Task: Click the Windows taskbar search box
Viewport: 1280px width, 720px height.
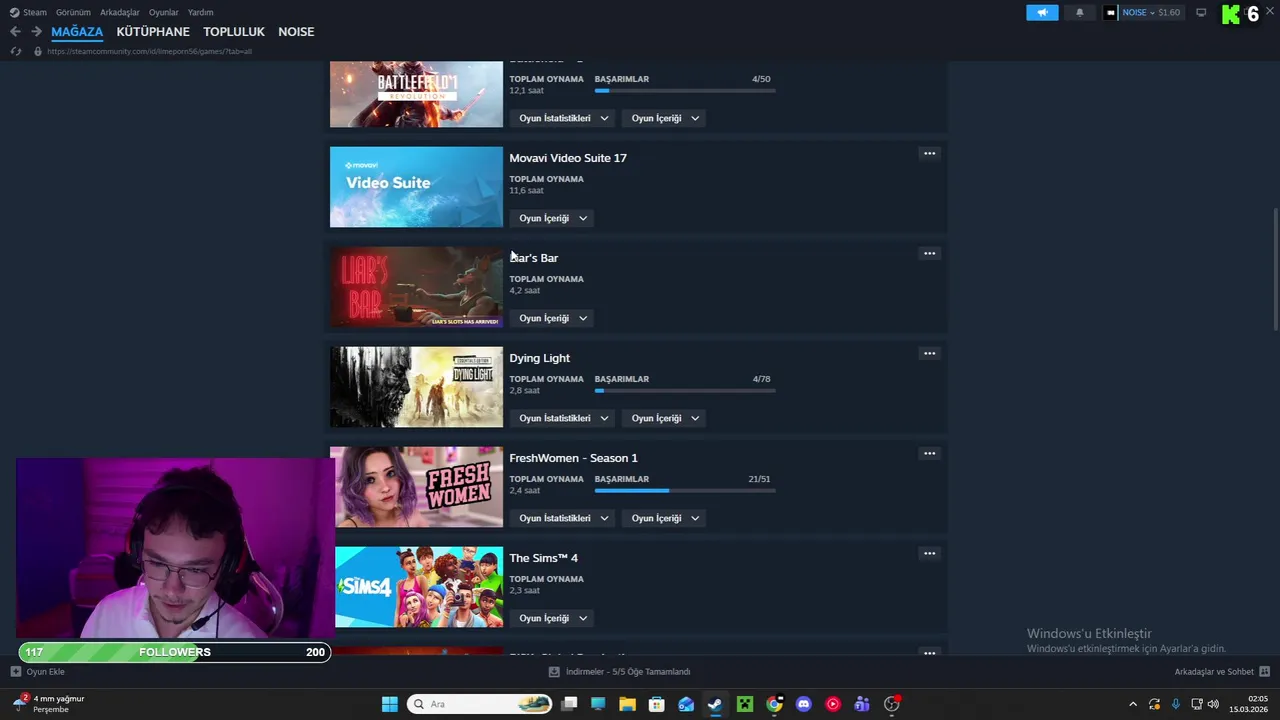Action: point(480,704)
